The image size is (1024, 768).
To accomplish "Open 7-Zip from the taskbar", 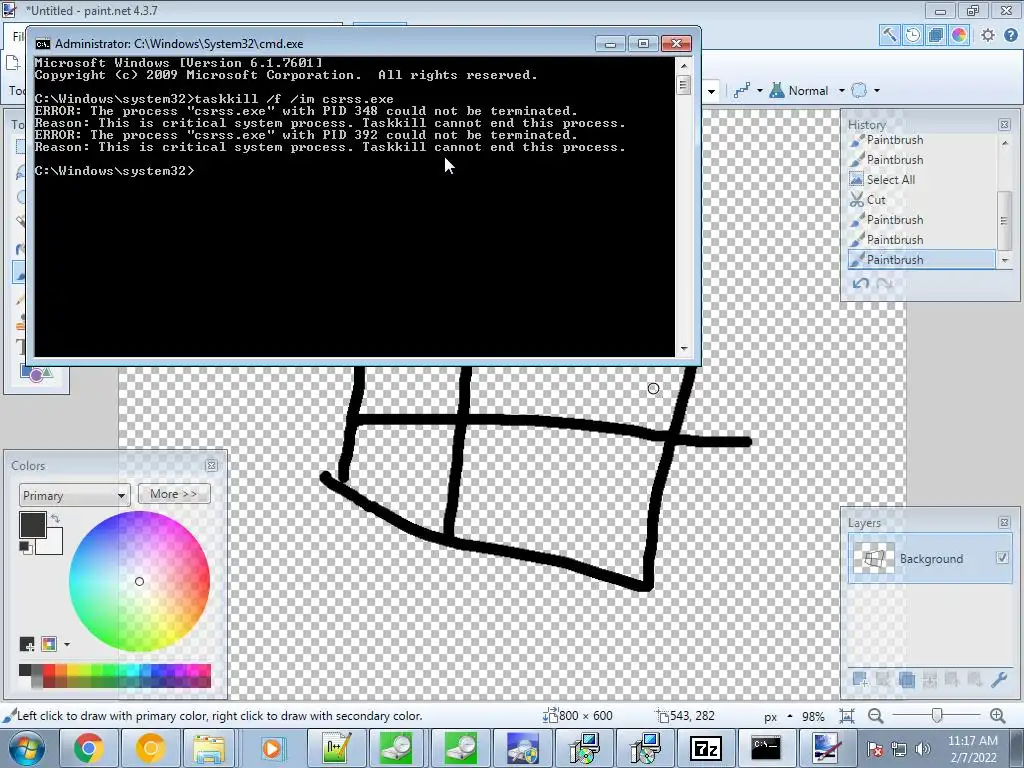I will click(705, 748).
